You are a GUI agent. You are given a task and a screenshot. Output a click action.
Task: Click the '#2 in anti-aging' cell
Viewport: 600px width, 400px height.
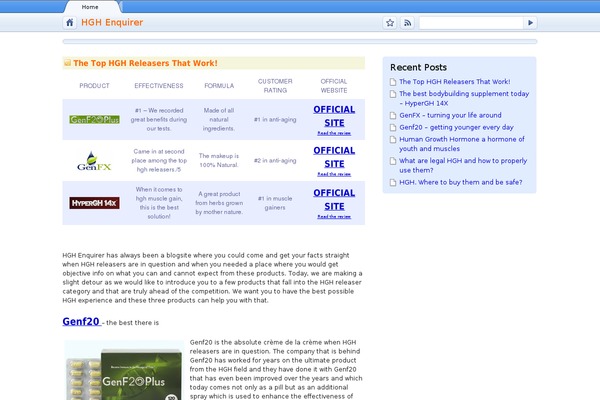(x=275, y=160)
